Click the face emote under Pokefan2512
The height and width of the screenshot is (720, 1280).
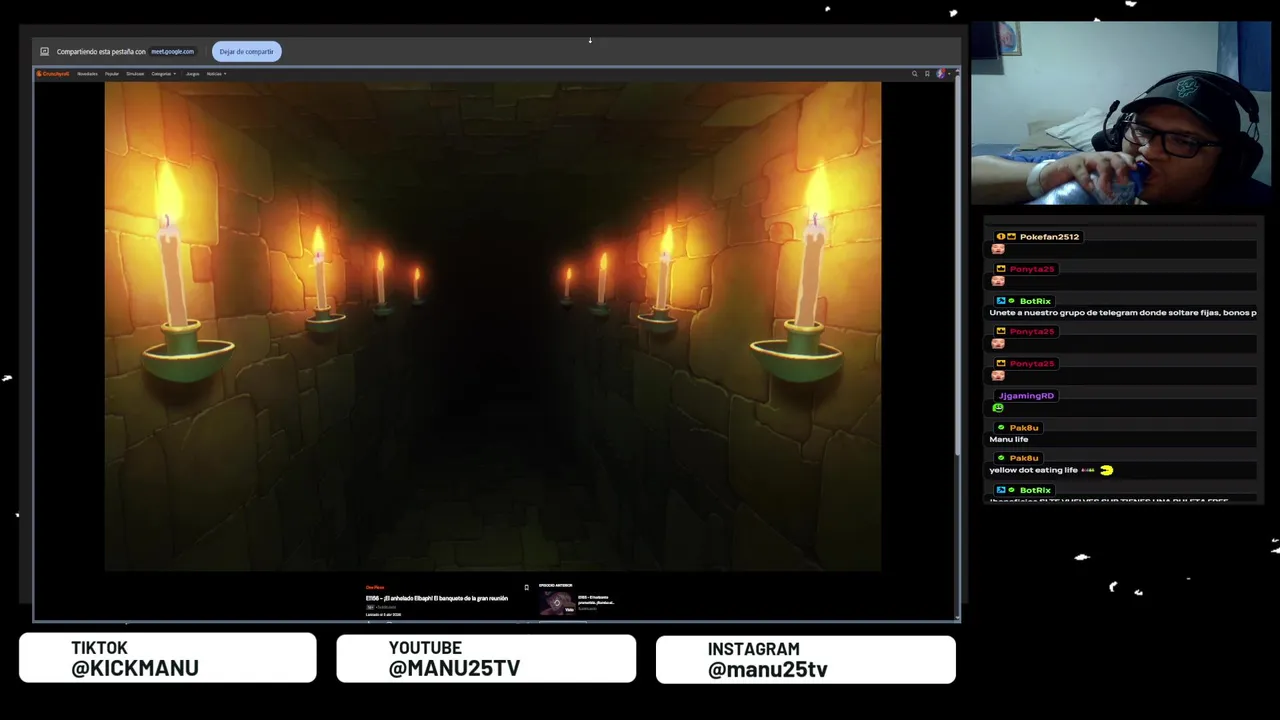(997, 248)
